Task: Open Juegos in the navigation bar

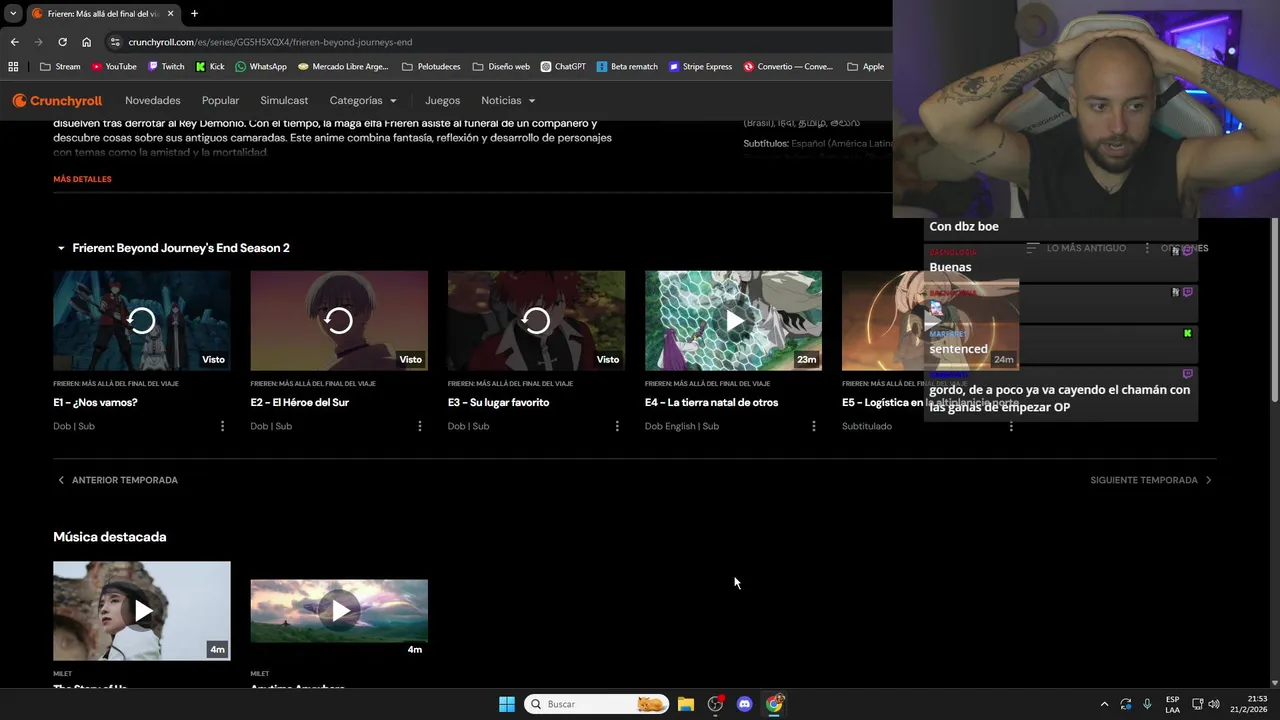Action: tap(442, 101)
